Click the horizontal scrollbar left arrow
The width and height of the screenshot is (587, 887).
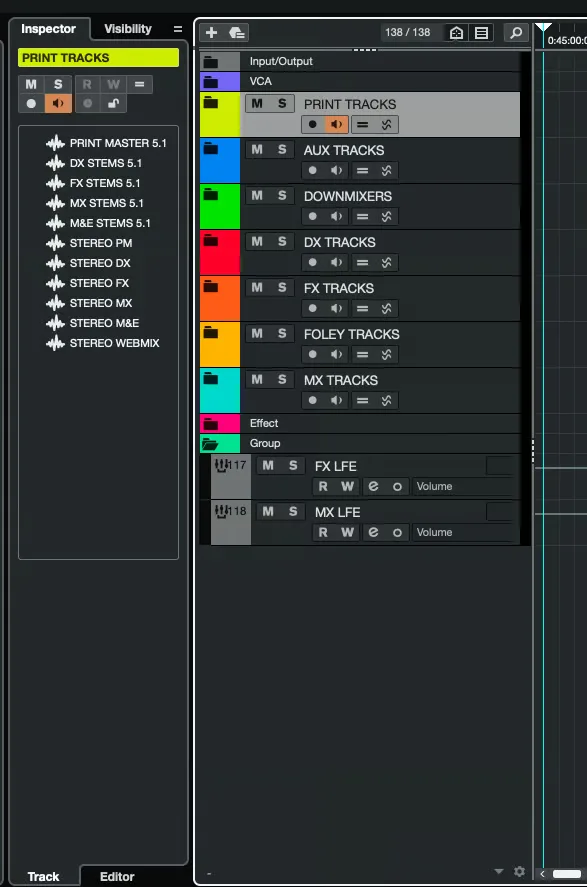(542, 873)
